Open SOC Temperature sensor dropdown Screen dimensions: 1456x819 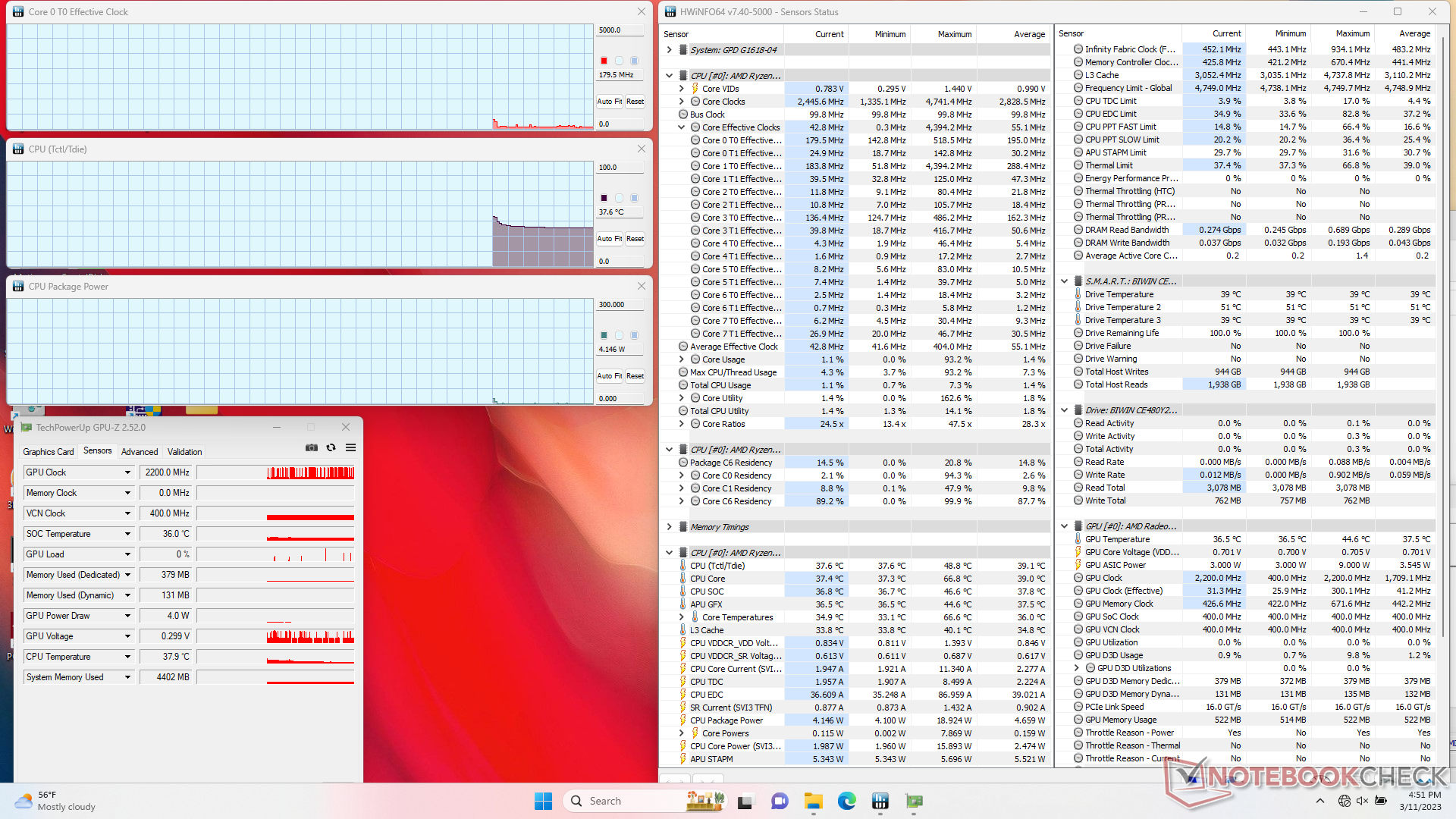coord(127,534)
